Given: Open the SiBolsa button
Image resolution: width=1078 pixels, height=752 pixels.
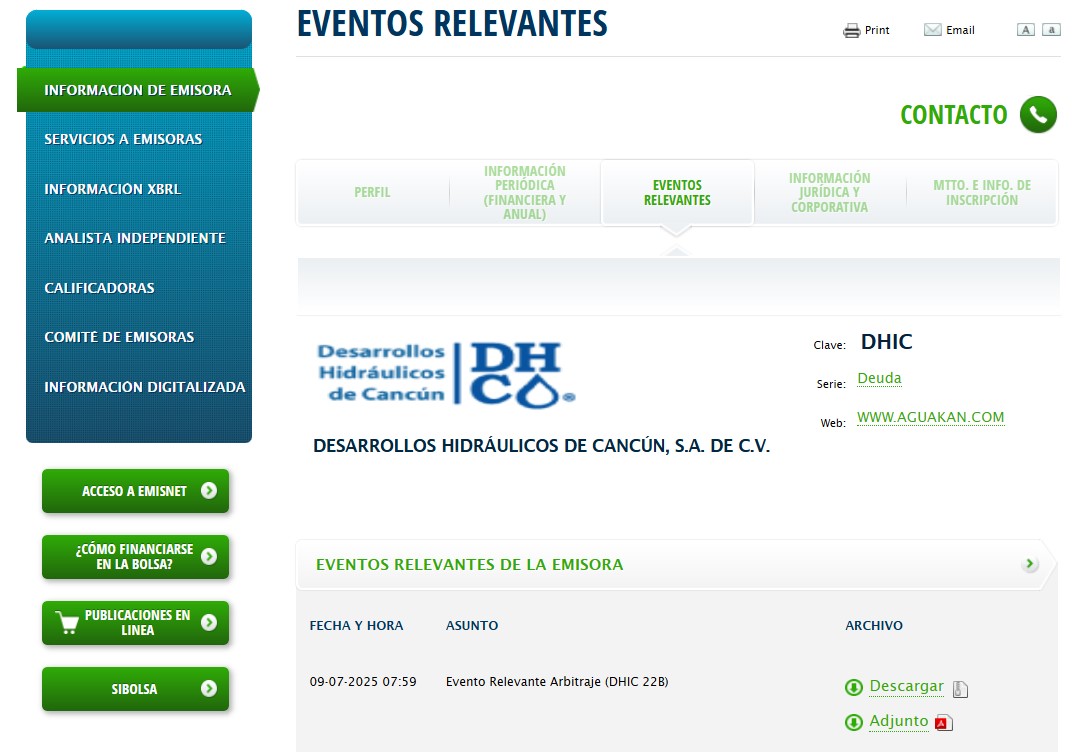Looking at the screenshot, I should pyautogui.click(x=135, y=689).
